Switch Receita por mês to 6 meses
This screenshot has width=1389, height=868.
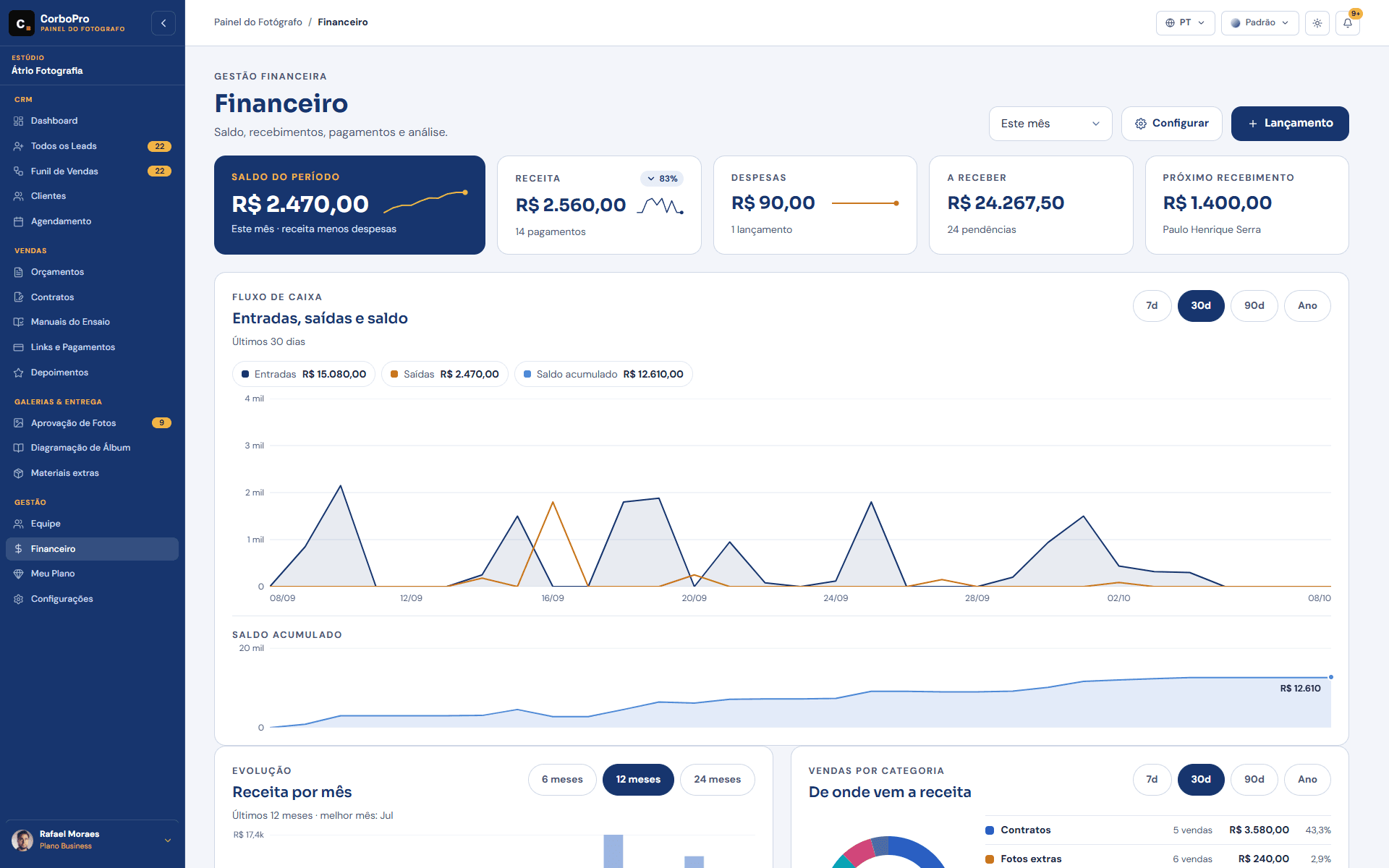[562, 780]
